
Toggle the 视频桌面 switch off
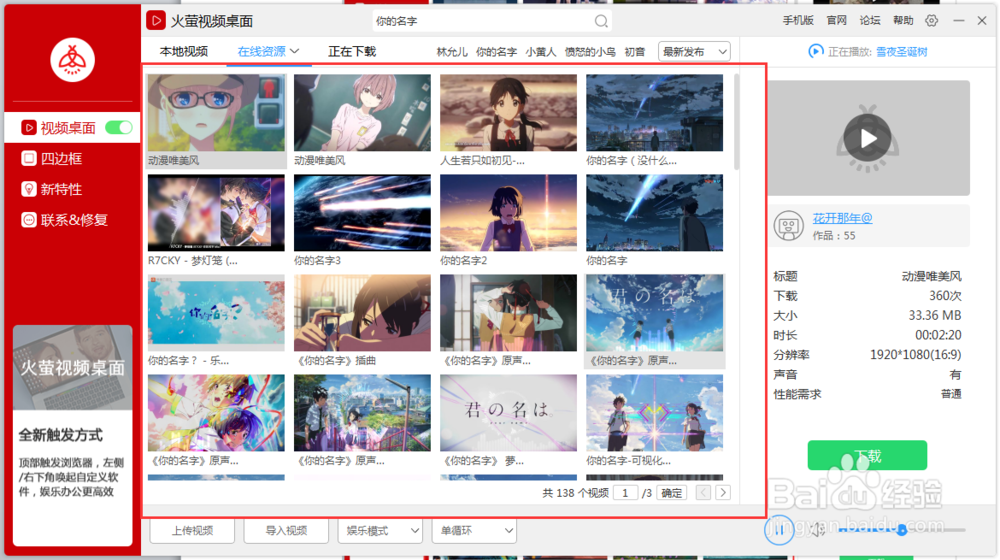click(x=119, y=128)
